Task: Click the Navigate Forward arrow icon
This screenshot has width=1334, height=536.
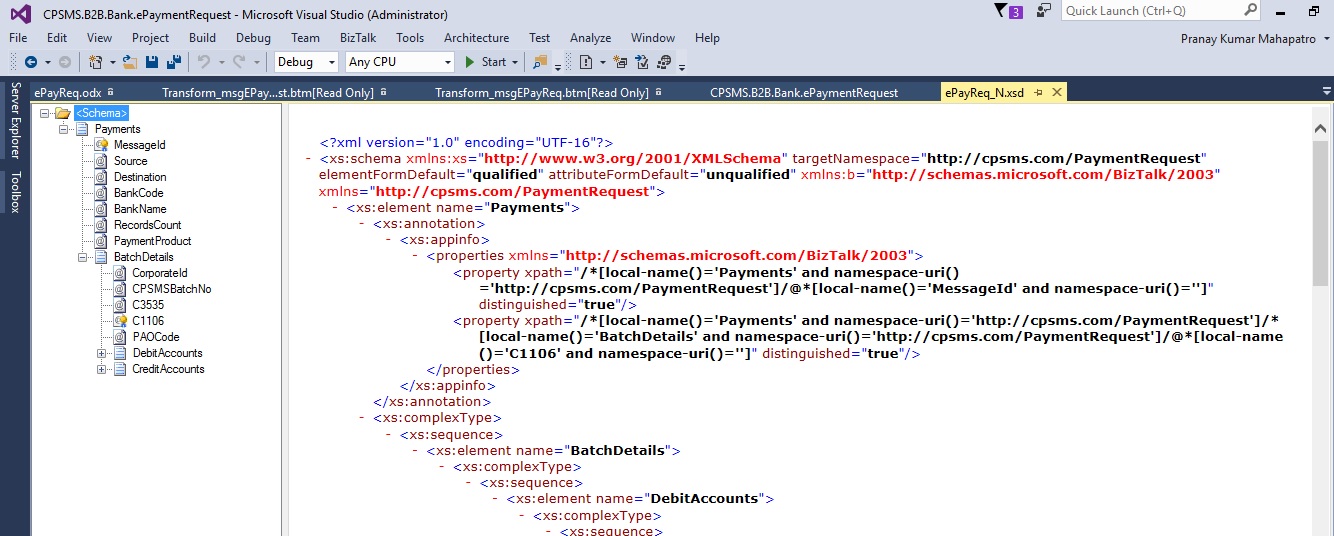Action: pyautogui.click(x=64, y=62)
